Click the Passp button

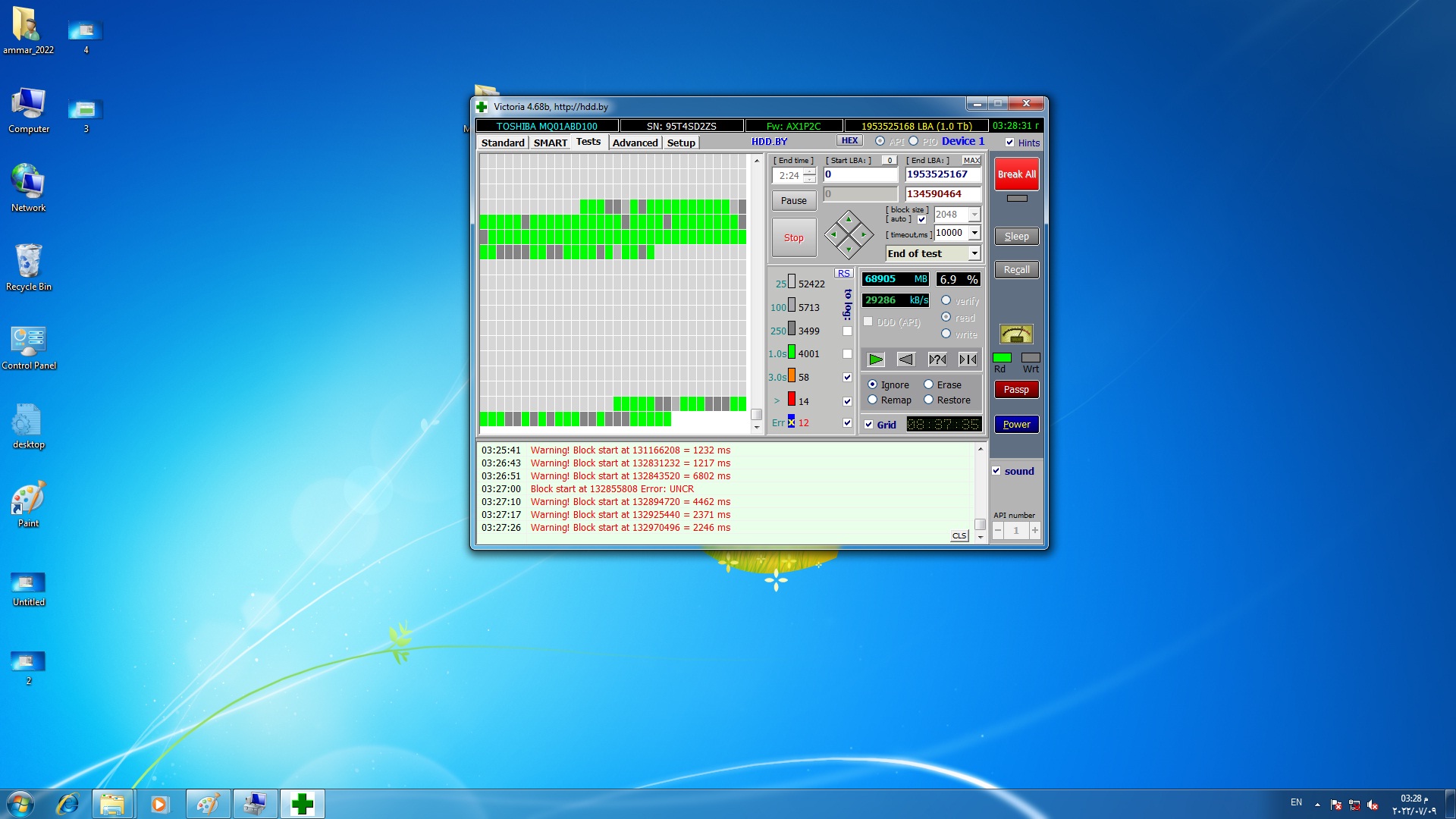pos(1016,390)
